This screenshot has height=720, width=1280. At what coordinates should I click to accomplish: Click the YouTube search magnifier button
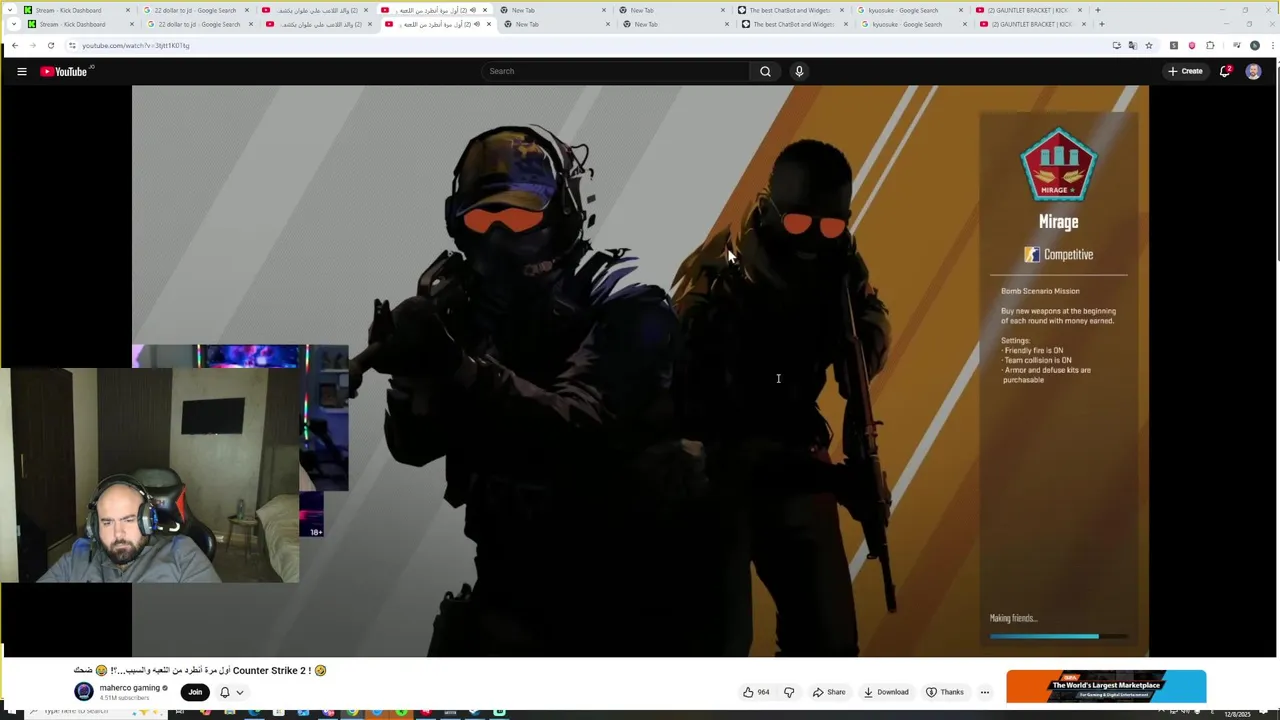765,71
